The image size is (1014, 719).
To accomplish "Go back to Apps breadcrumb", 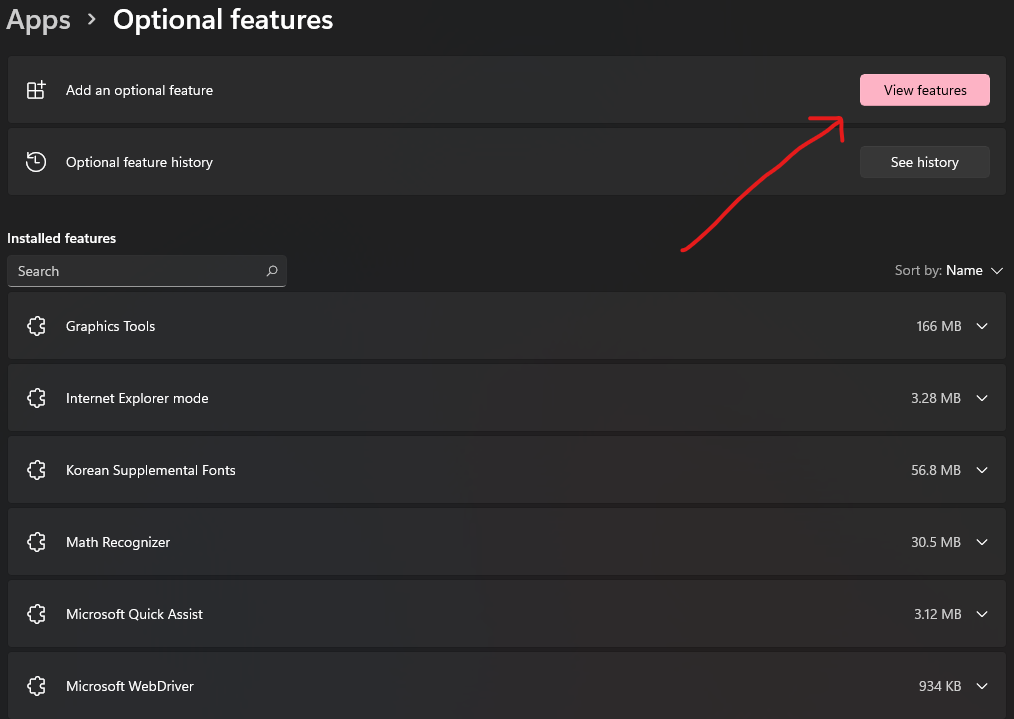I will pos(38,20).
